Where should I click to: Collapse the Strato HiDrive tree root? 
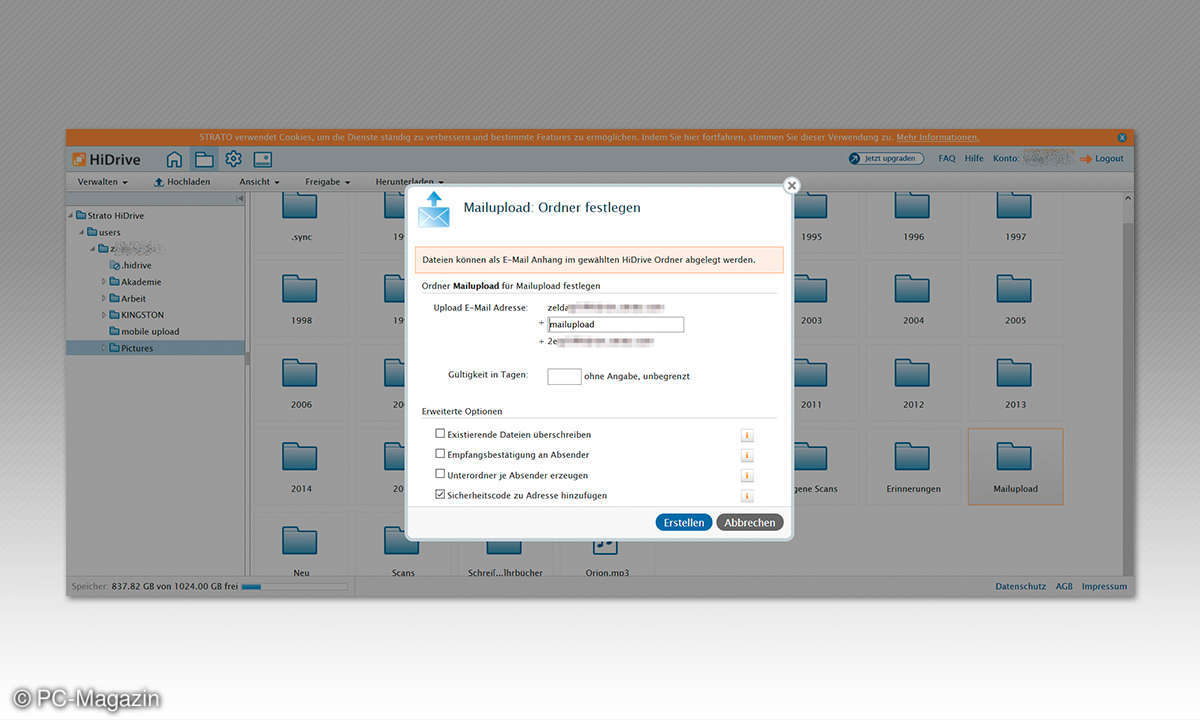pos(71,215)
